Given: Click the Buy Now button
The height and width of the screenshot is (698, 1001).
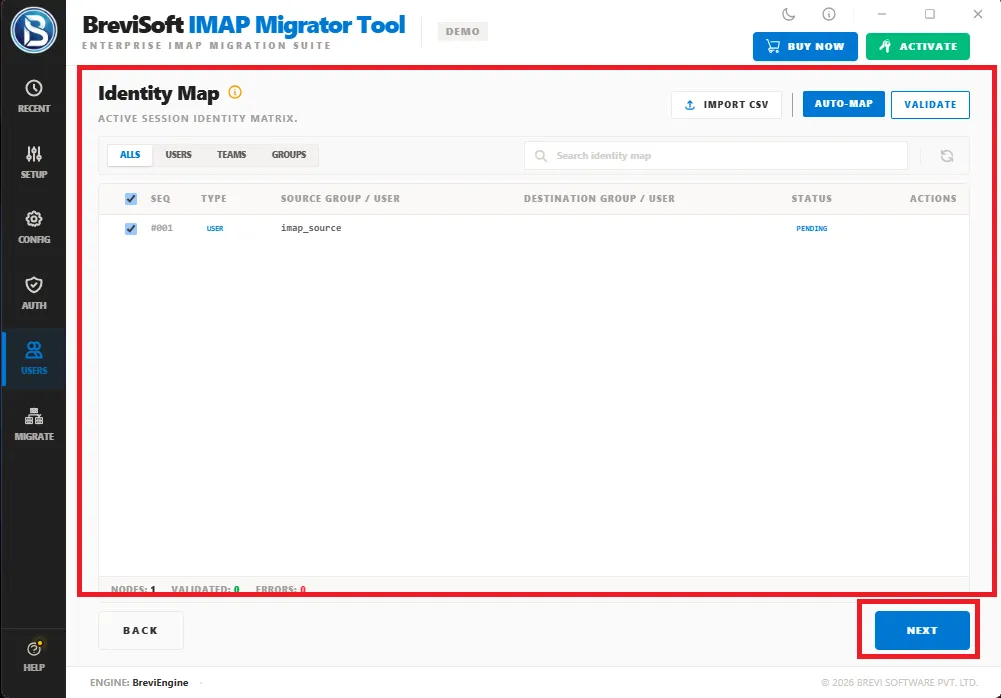Looking at the screenshot, I should [805, 46].
